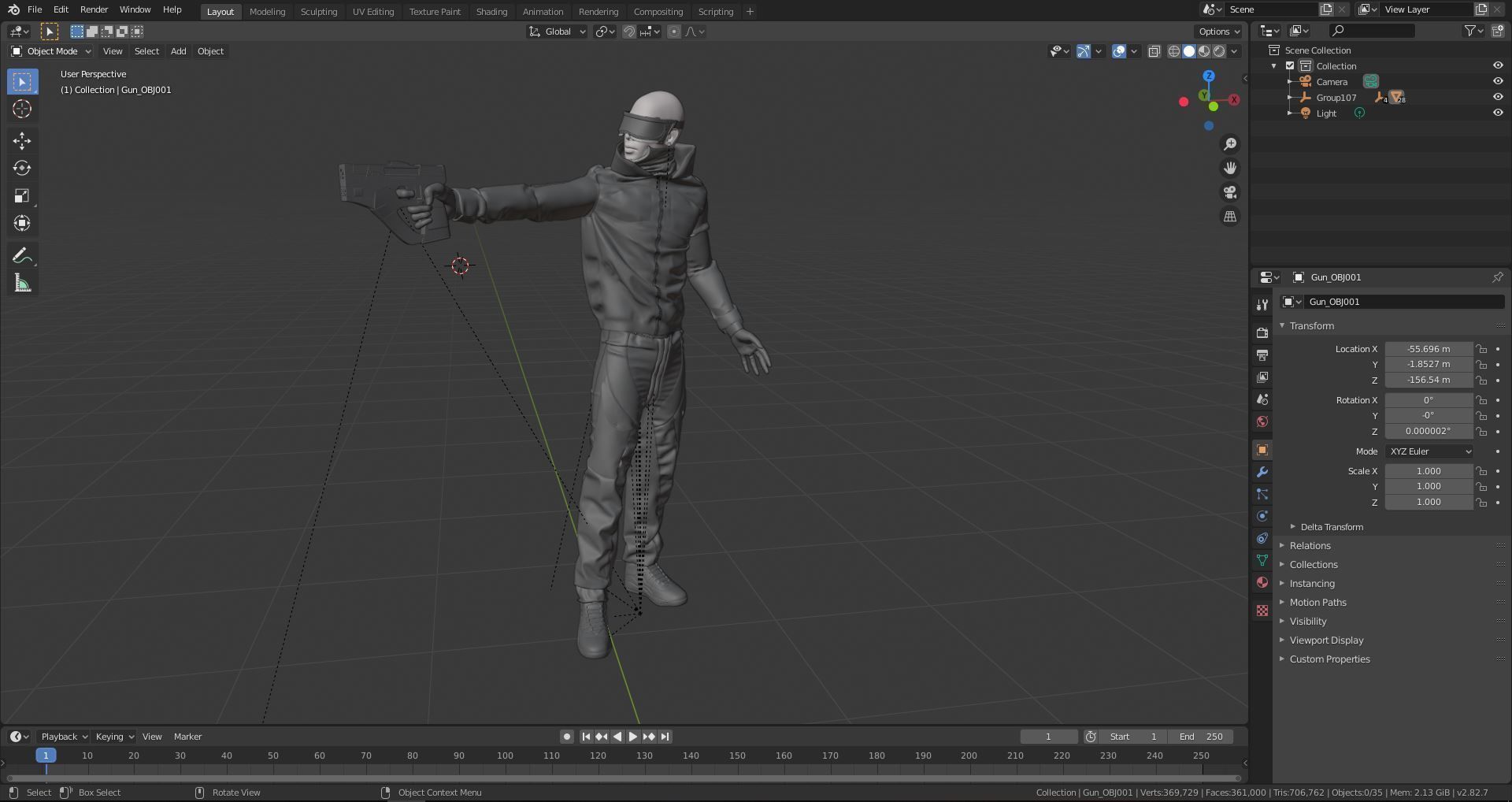1512x802 pixels.
Task: Open the Material properties tab
Action: tap(1262, 582)
